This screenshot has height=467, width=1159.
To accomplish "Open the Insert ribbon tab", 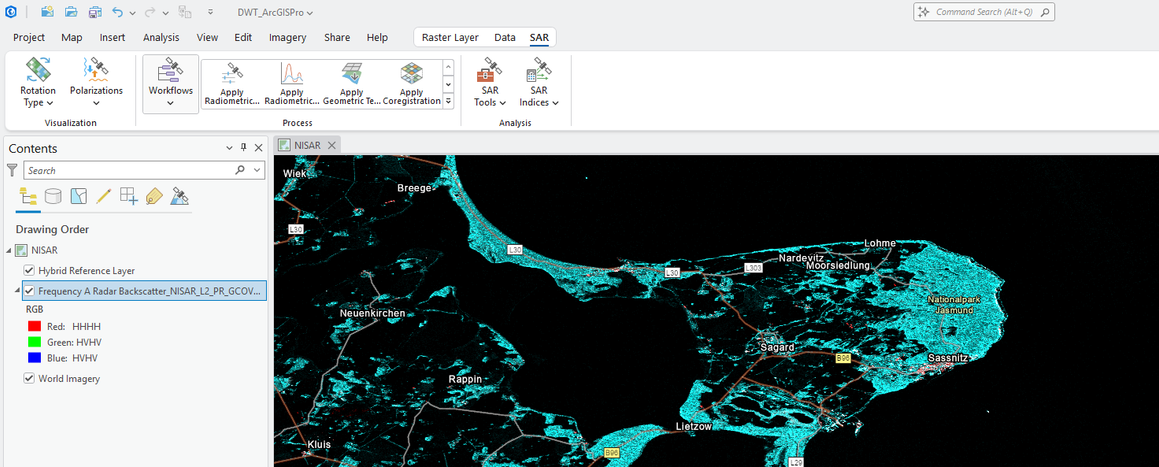I will point(112,38).
